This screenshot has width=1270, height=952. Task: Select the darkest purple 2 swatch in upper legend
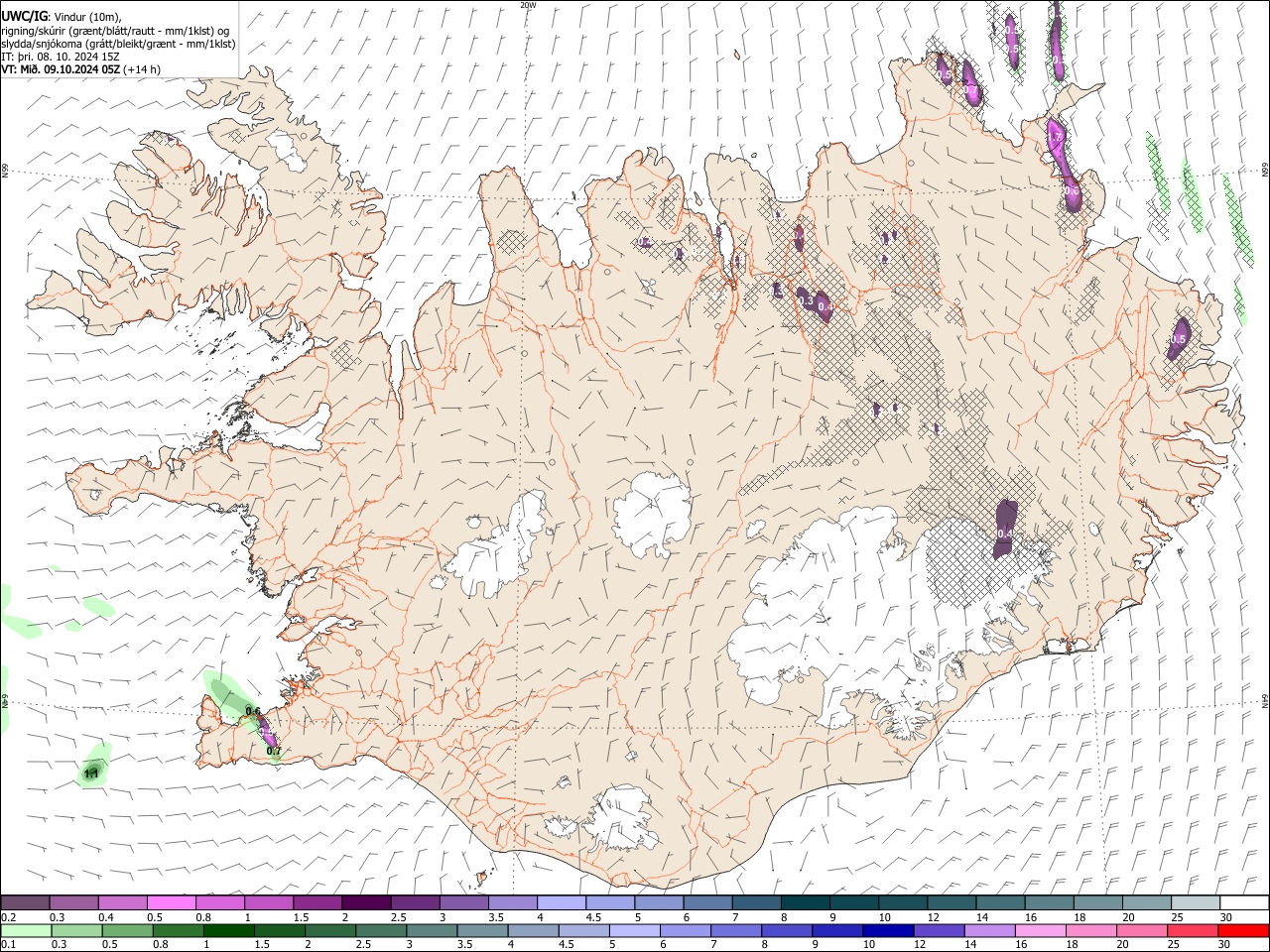[x=366, y=902]
